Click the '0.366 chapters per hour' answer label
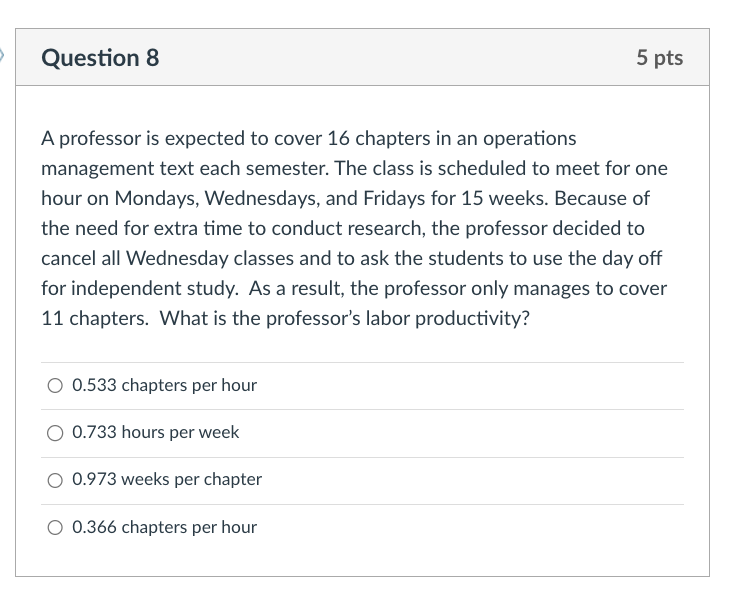Viewport: 730px width, 592px height. 164,527
